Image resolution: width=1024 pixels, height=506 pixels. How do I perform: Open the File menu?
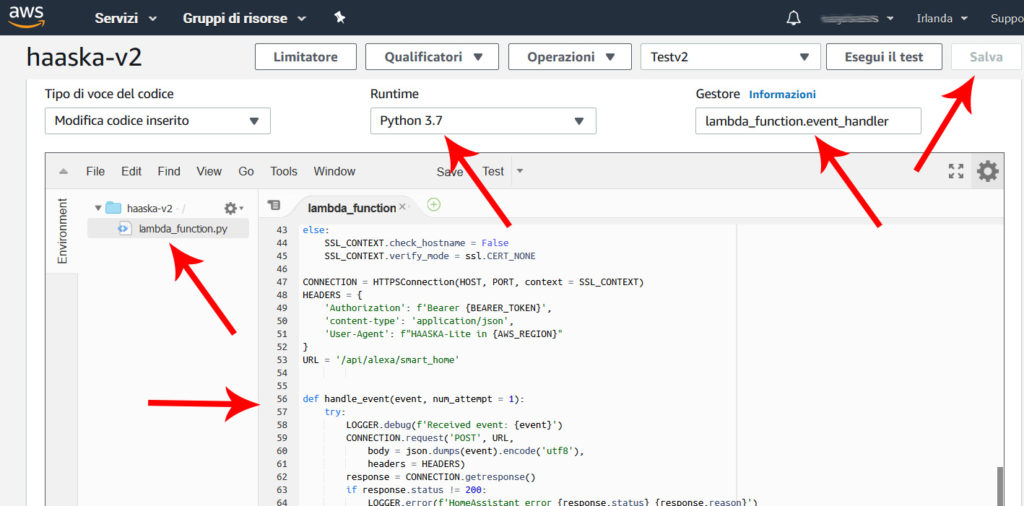(95, 172)
